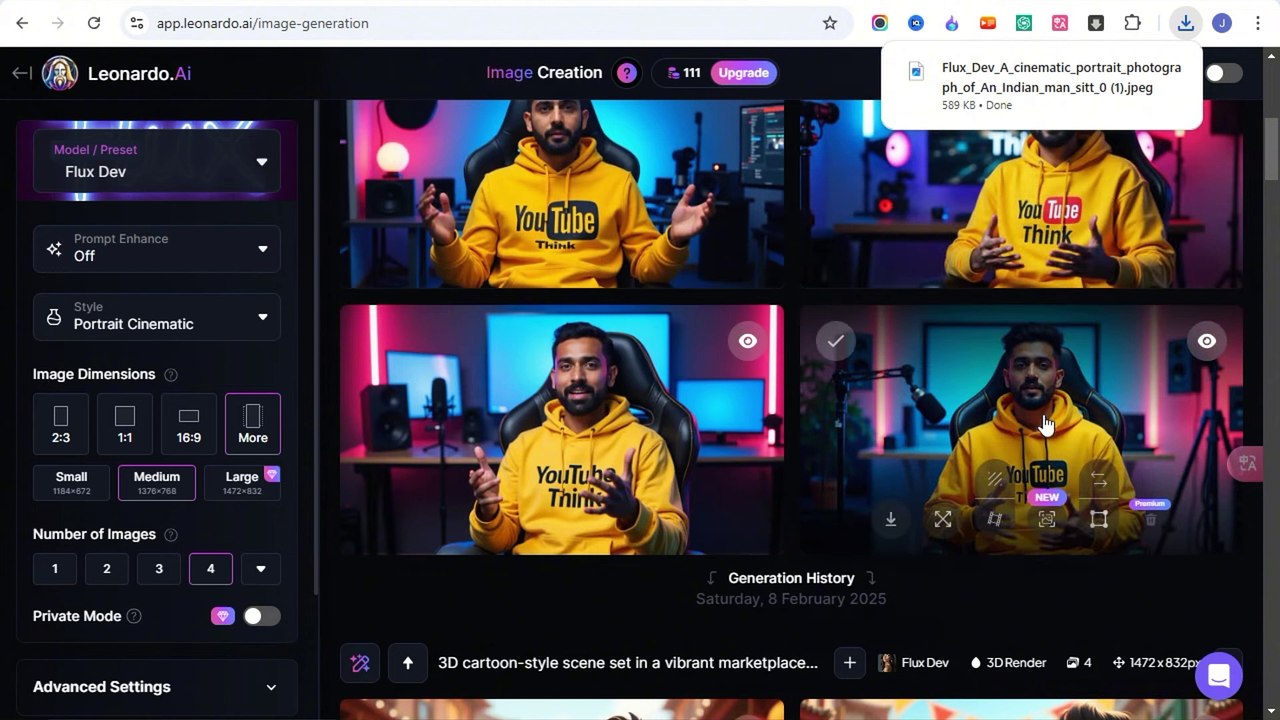
Task: Select the Small 1184×672 size
Action: click(72, 483)
